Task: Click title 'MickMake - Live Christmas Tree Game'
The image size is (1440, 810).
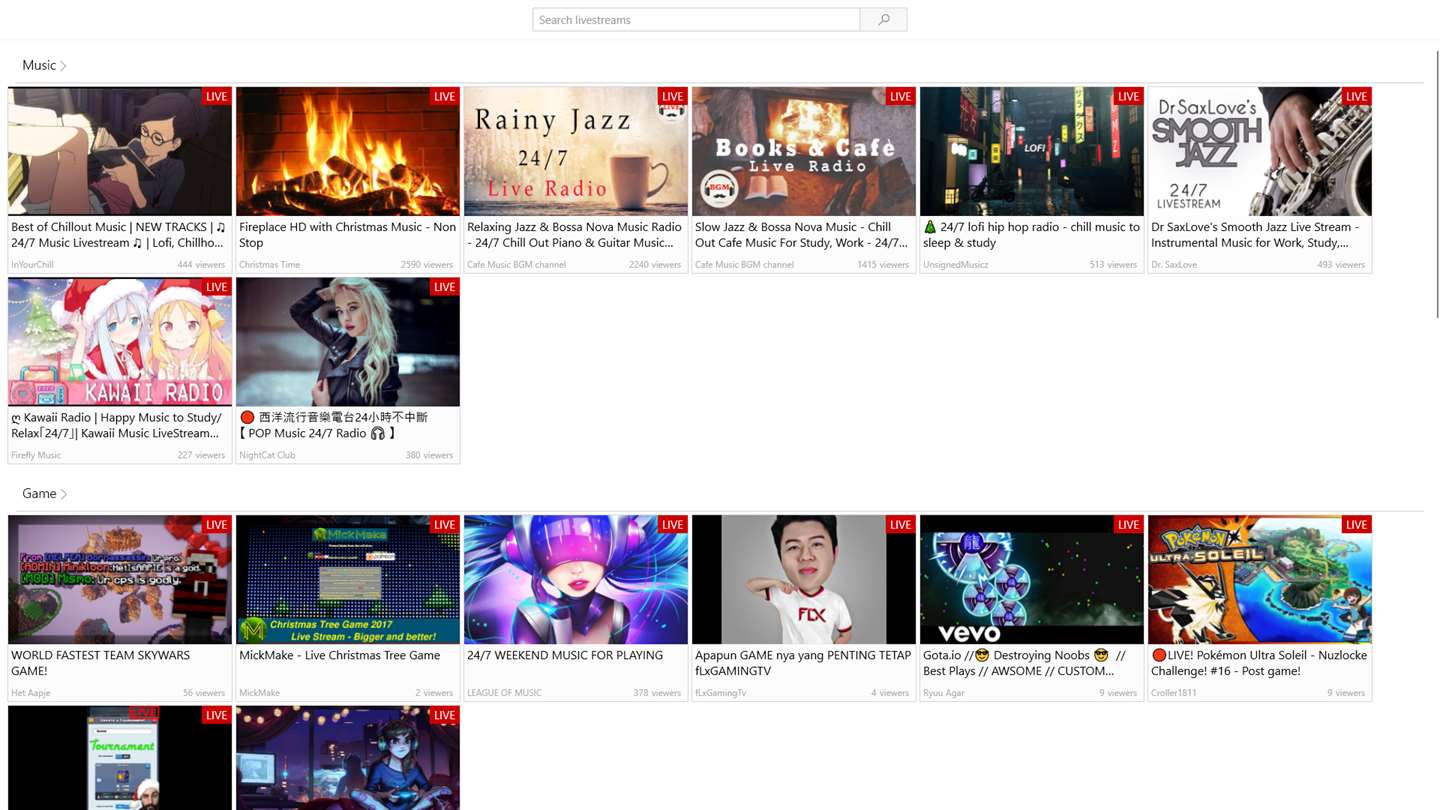Action: pos(340,656)
